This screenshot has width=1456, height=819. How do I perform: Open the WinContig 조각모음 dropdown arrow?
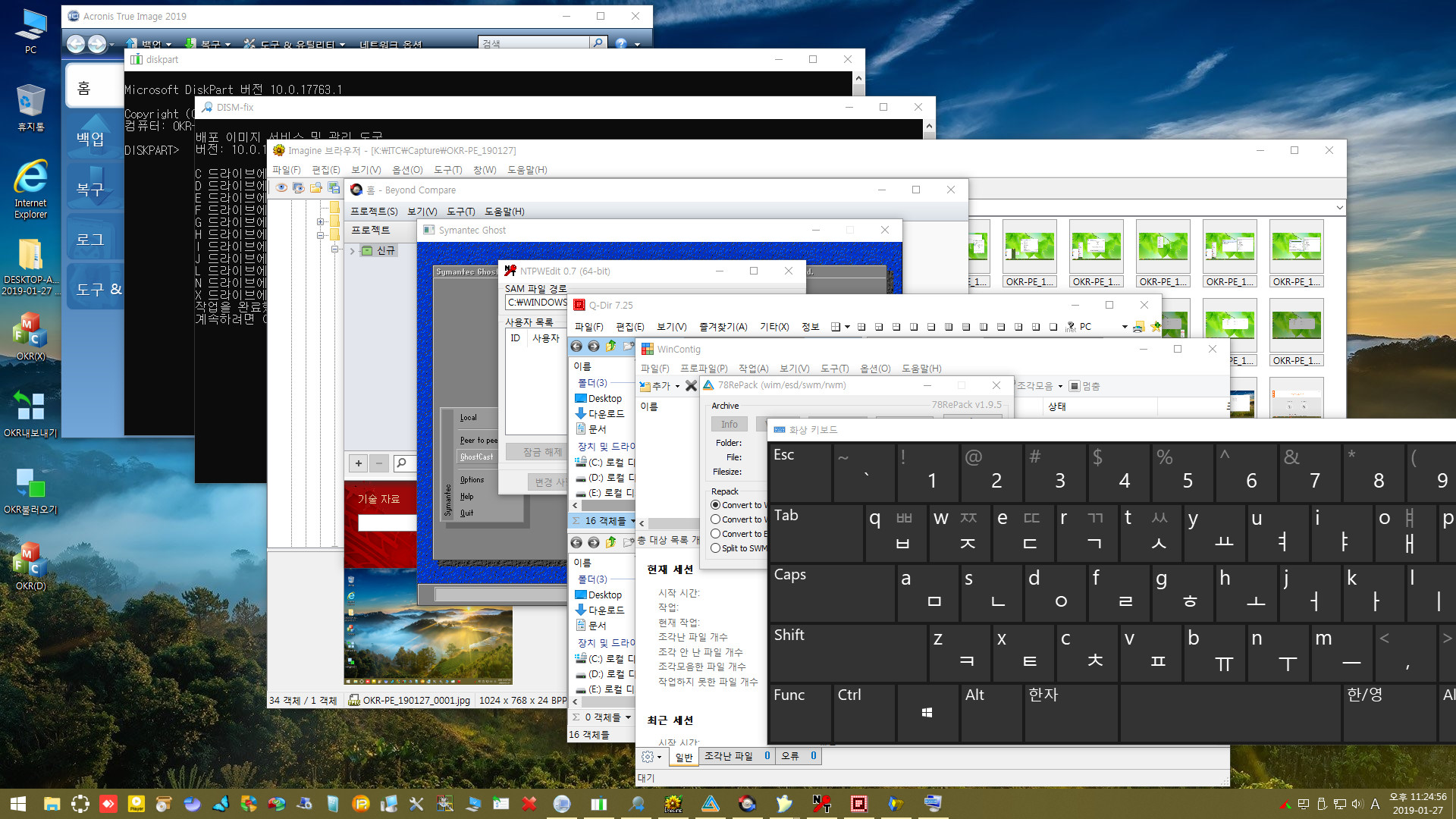[x=1060, y=386]
